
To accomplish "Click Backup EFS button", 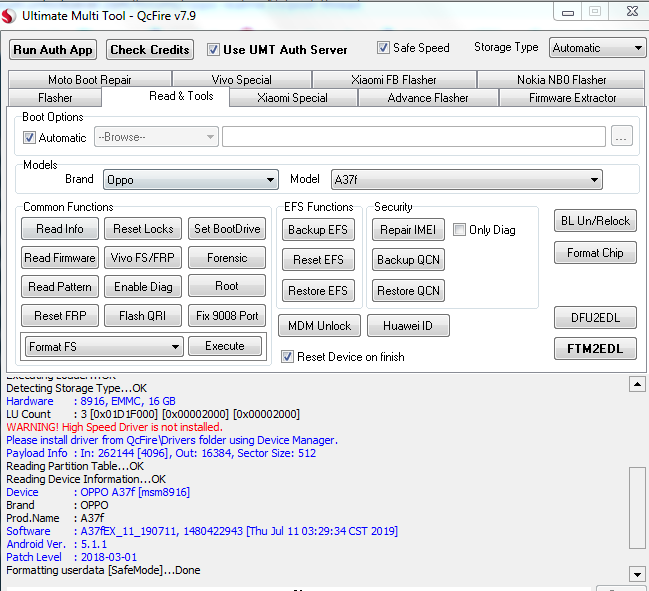I will point(318,230).
